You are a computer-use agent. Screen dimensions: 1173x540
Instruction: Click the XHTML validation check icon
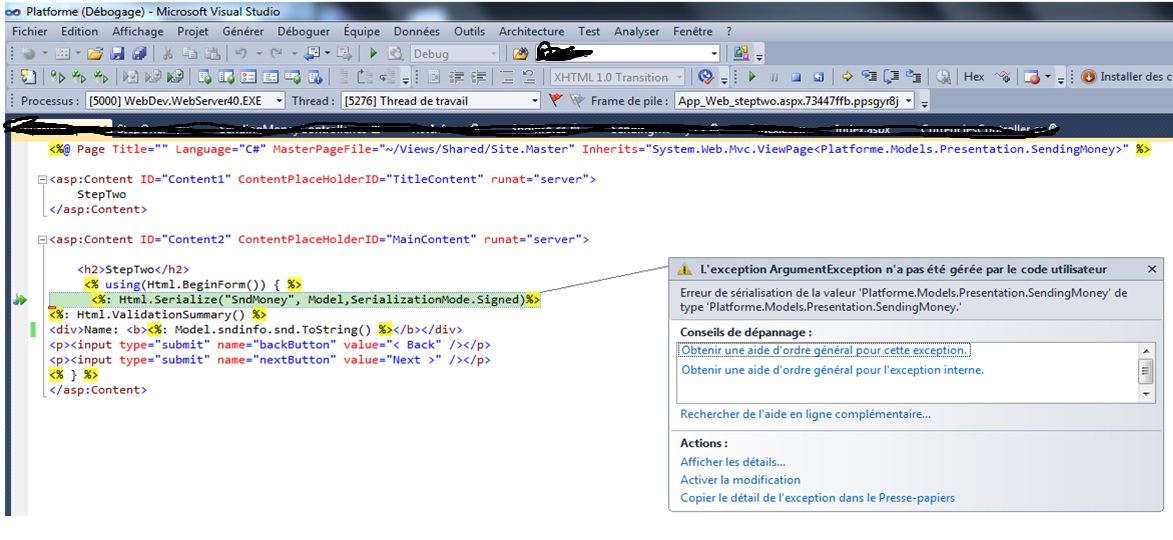[706, 77]
